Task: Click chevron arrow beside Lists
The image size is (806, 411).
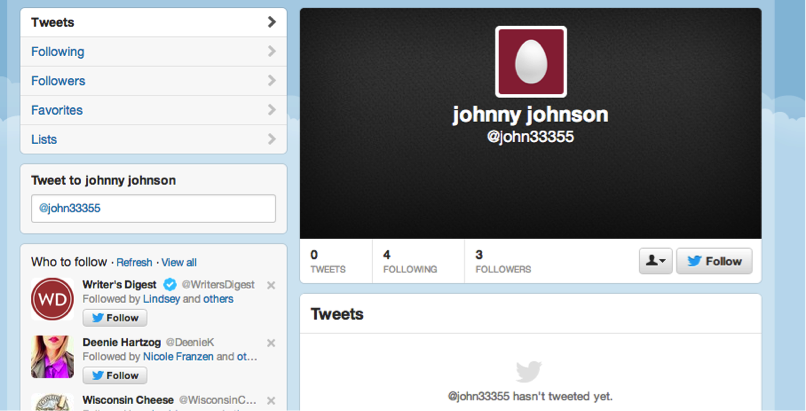Action: coord(272,139)
